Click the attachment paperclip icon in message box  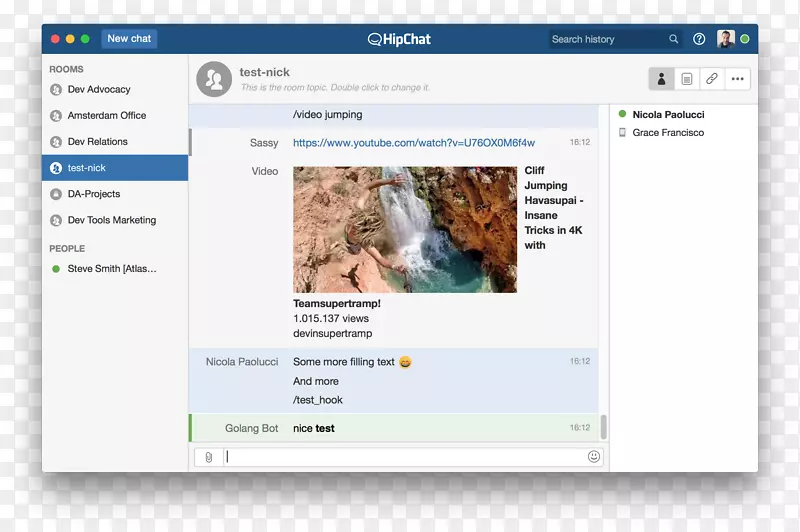(x=209, y=457)
